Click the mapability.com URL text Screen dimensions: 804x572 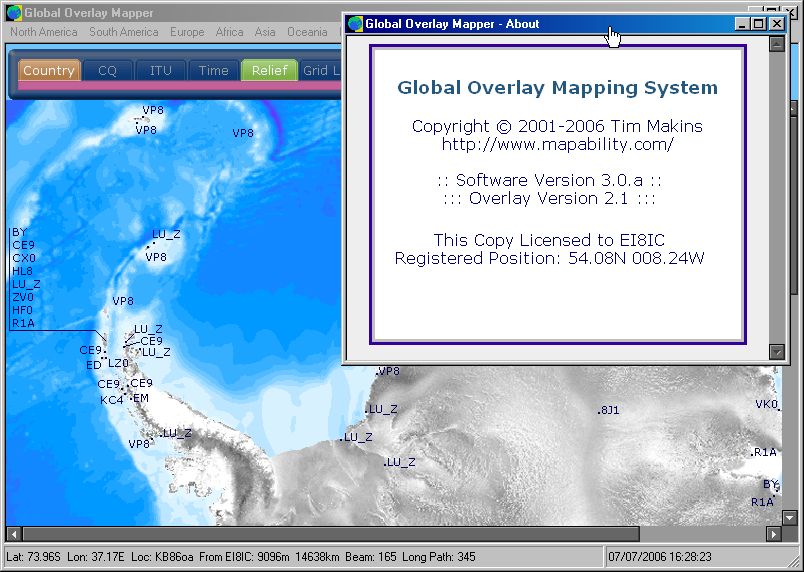click(x=557, y=144)
